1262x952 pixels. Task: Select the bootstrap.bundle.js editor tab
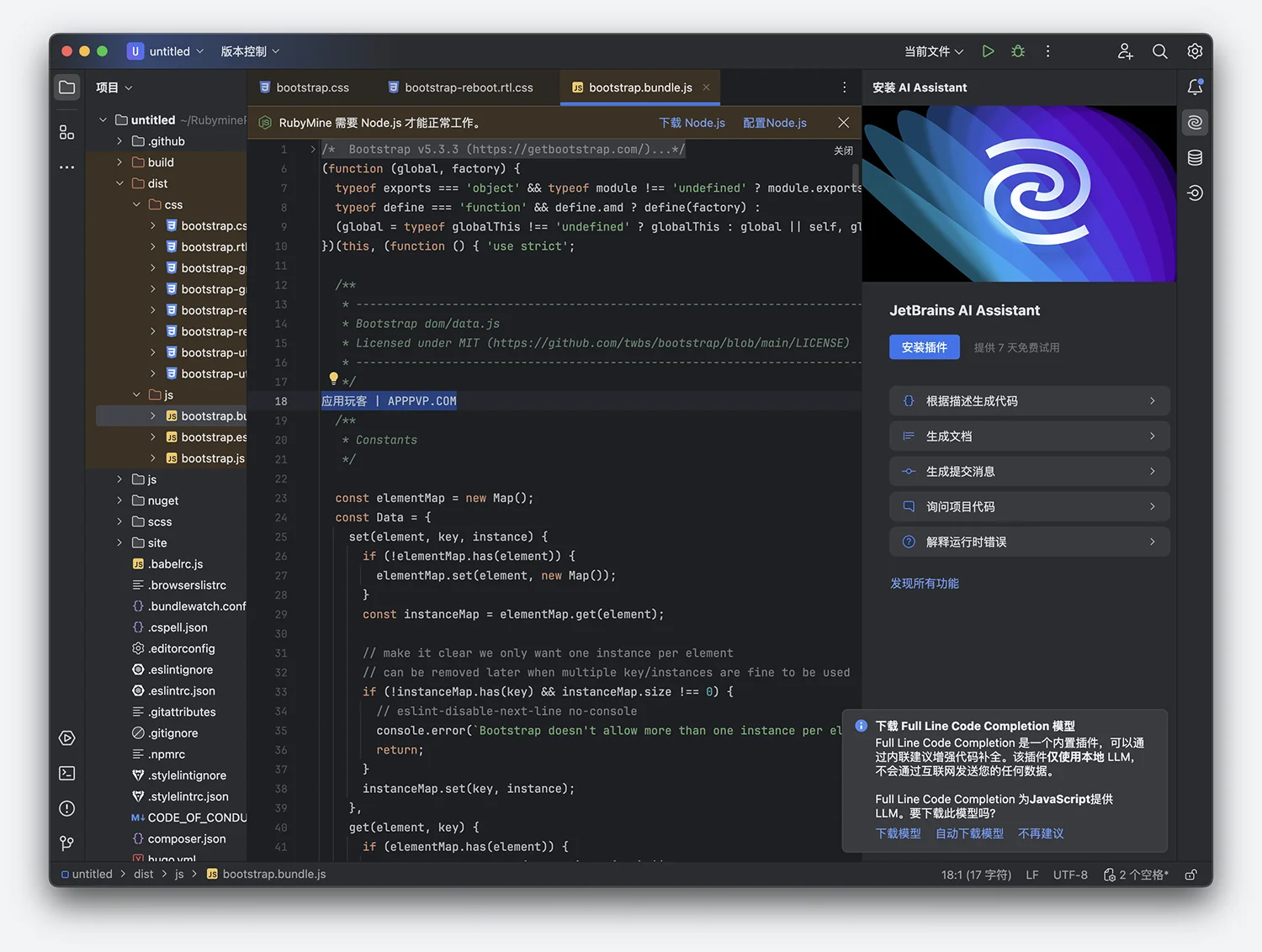[x=640, y=87]
